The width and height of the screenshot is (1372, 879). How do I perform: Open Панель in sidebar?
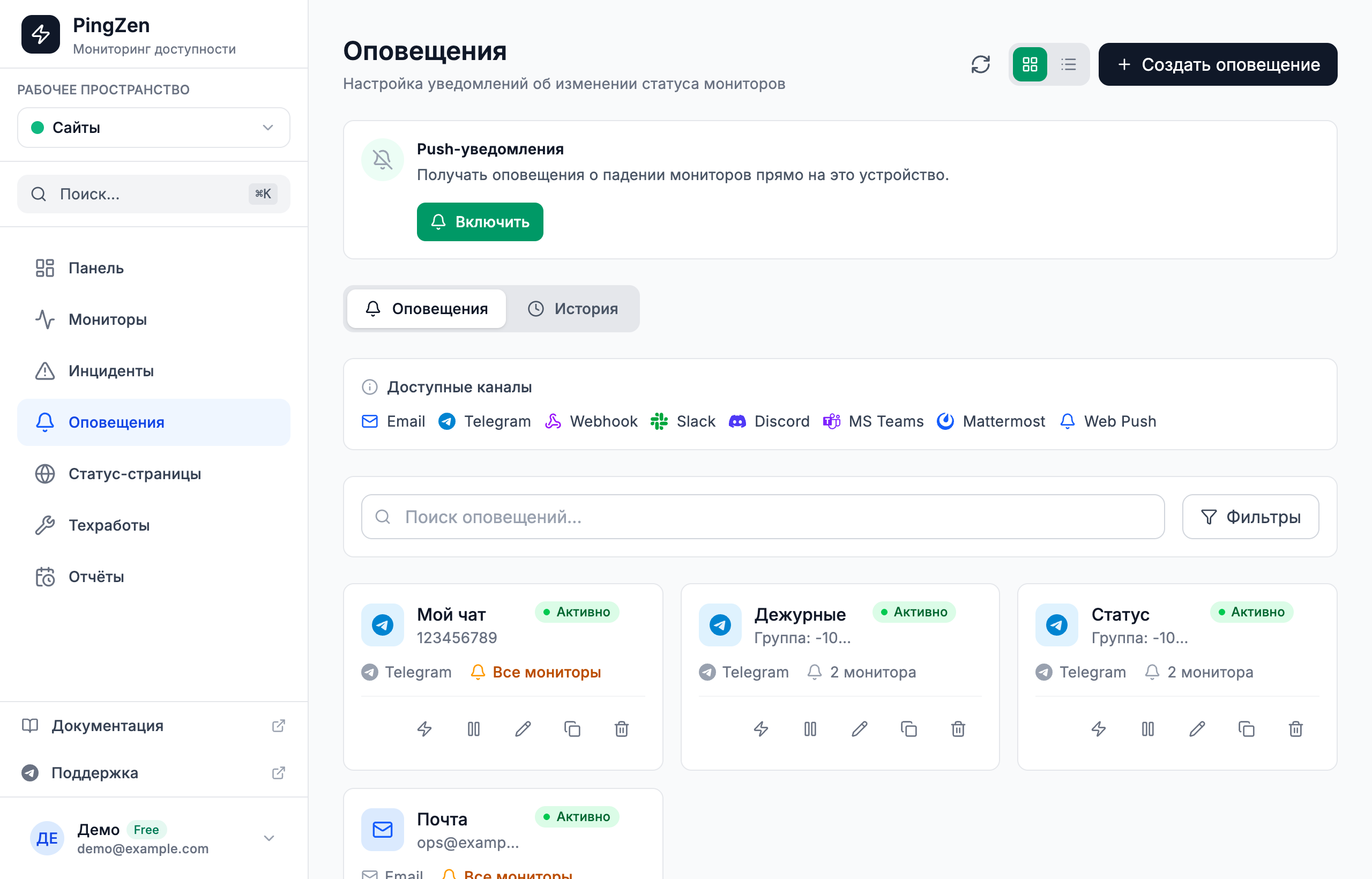(153, 267)
